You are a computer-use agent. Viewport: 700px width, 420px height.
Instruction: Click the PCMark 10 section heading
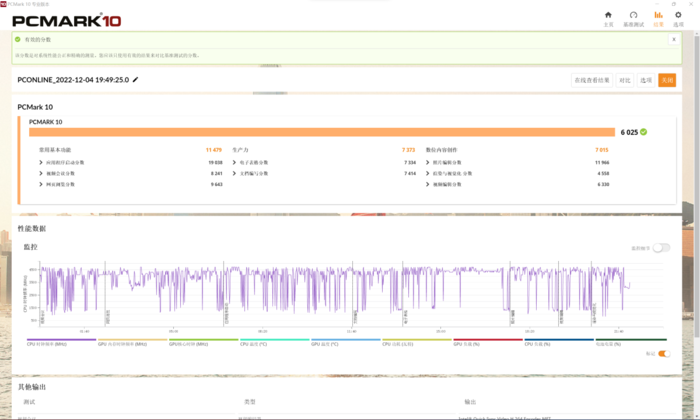coord(35,107)
